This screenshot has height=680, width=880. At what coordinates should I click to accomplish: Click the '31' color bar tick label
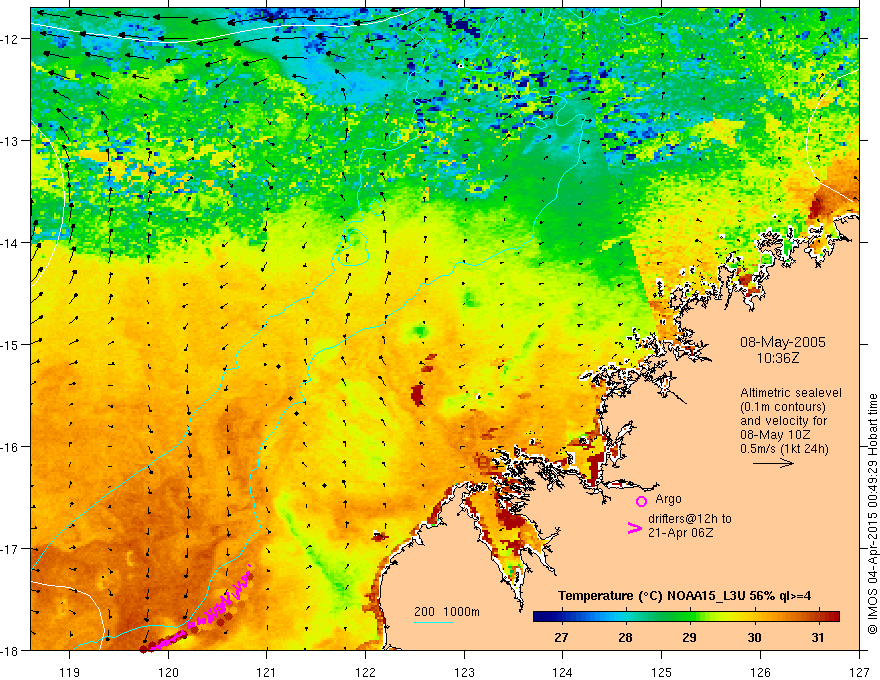click(x=818, y=637)
